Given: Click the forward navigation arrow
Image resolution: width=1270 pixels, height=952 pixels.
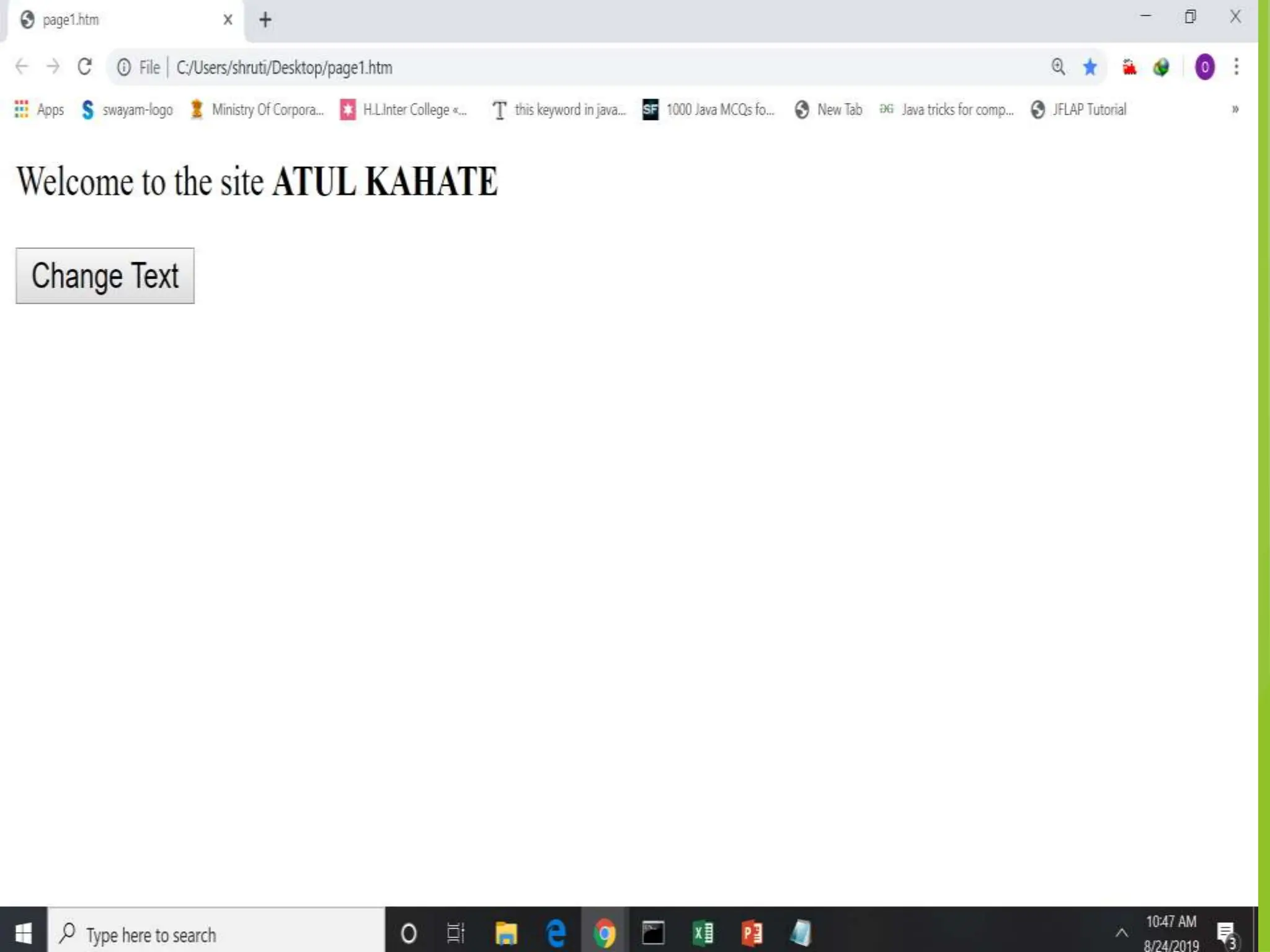Looking at the screenshot, I should pyautogui.click(x=53, y=67).
